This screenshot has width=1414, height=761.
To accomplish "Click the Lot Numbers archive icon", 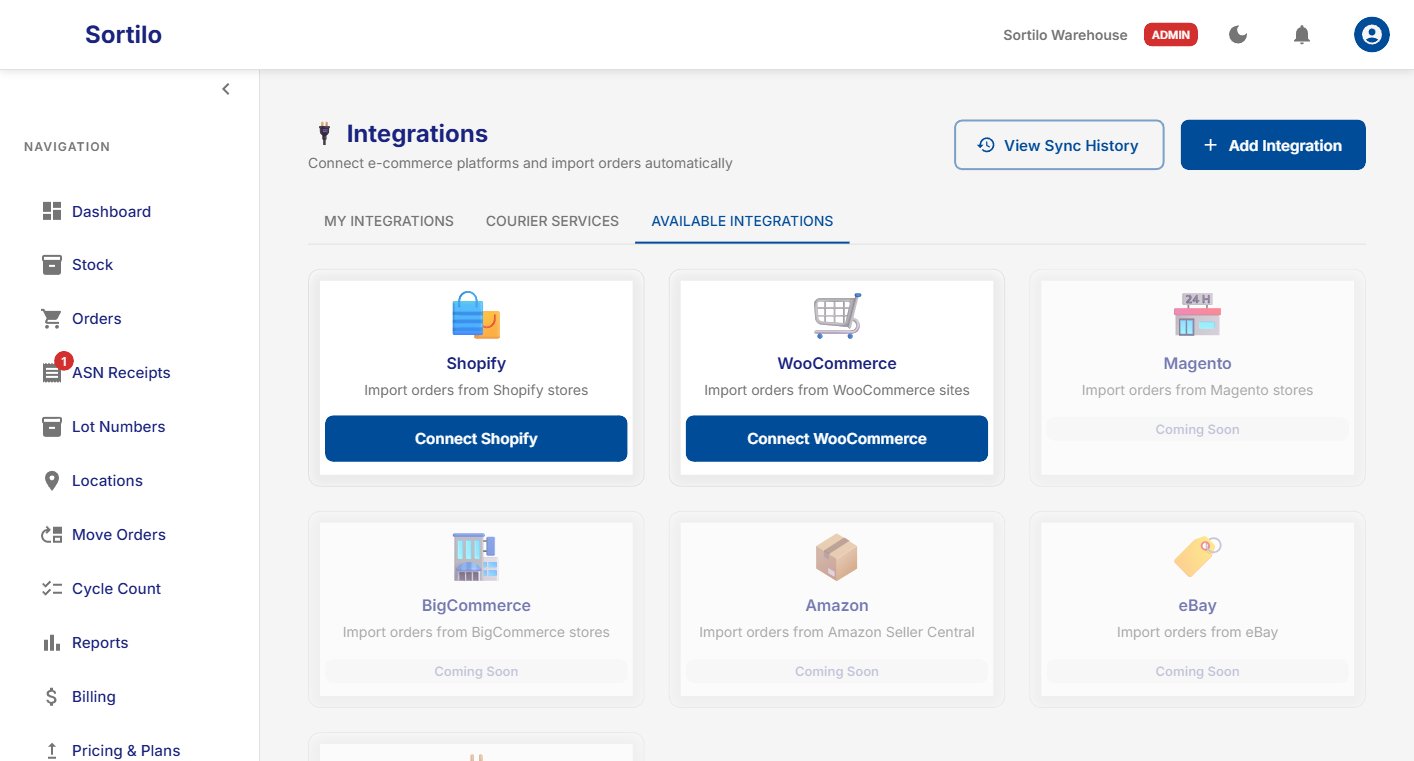I will [52, 427].
